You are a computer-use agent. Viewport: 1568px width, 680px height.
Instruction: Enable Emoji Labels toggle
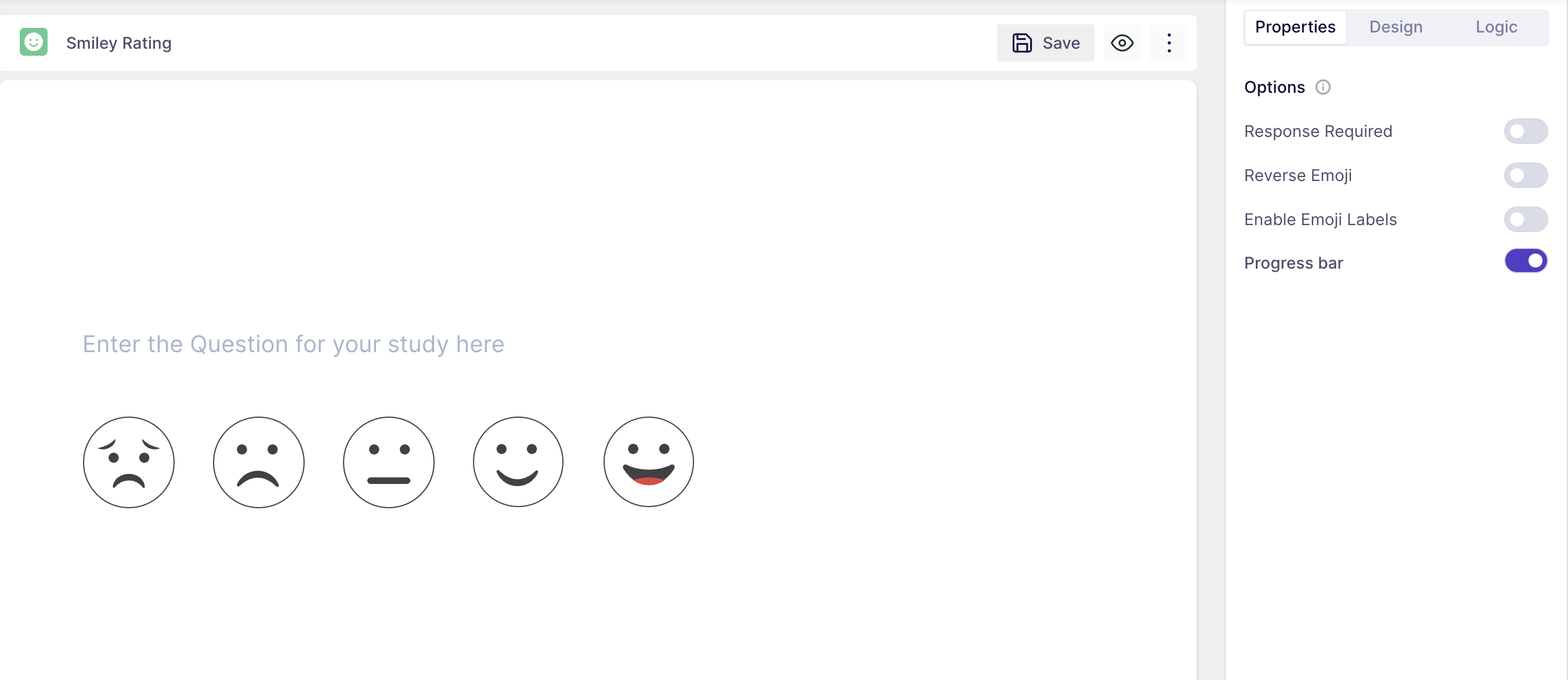1525,219
